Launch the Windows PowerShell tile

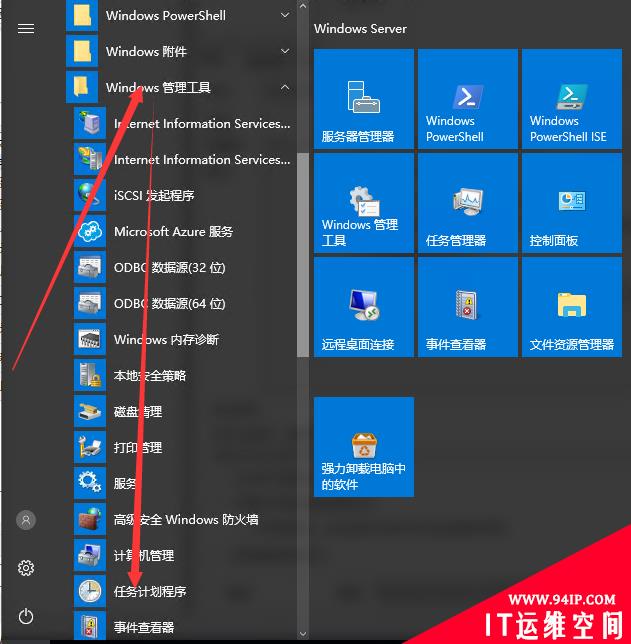pos(468,99)
